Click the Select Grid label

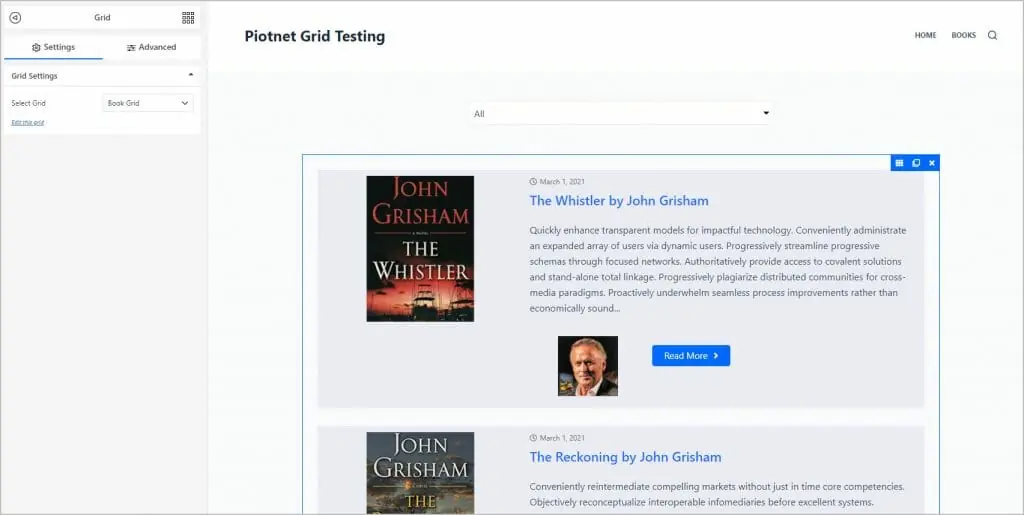(29, 103)
